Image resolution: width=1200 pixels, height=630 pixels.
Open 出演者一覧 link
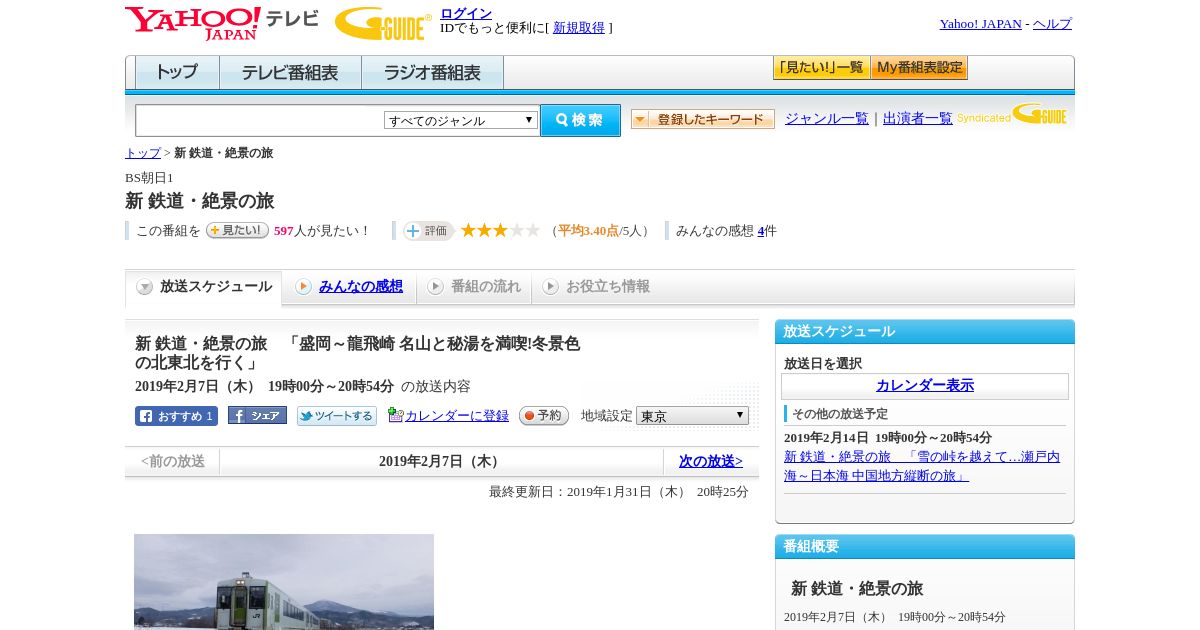coord(918,118)
